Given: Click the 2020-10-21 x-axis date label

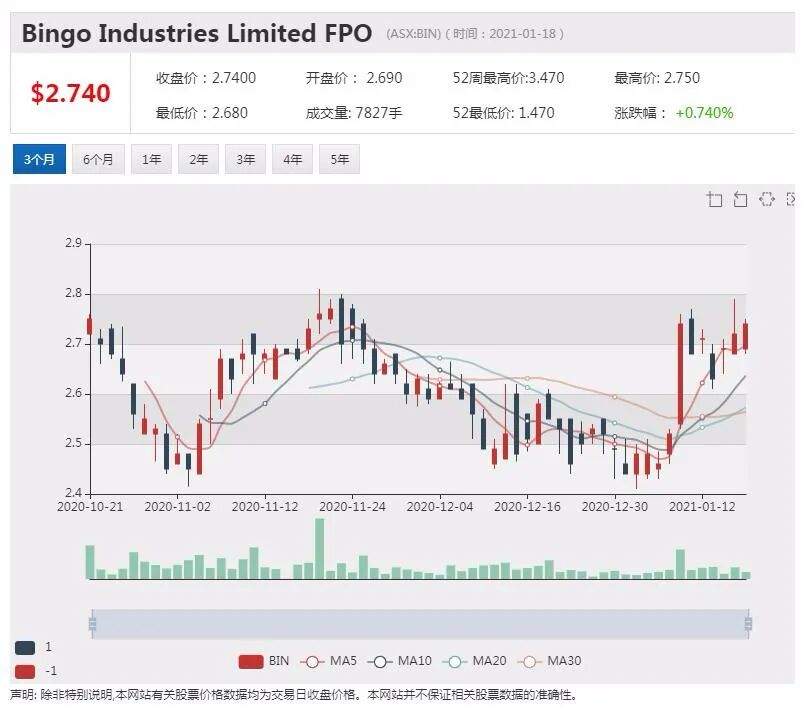Looking at the screenshot, I should pyautogui.click(x=90, y=507).
